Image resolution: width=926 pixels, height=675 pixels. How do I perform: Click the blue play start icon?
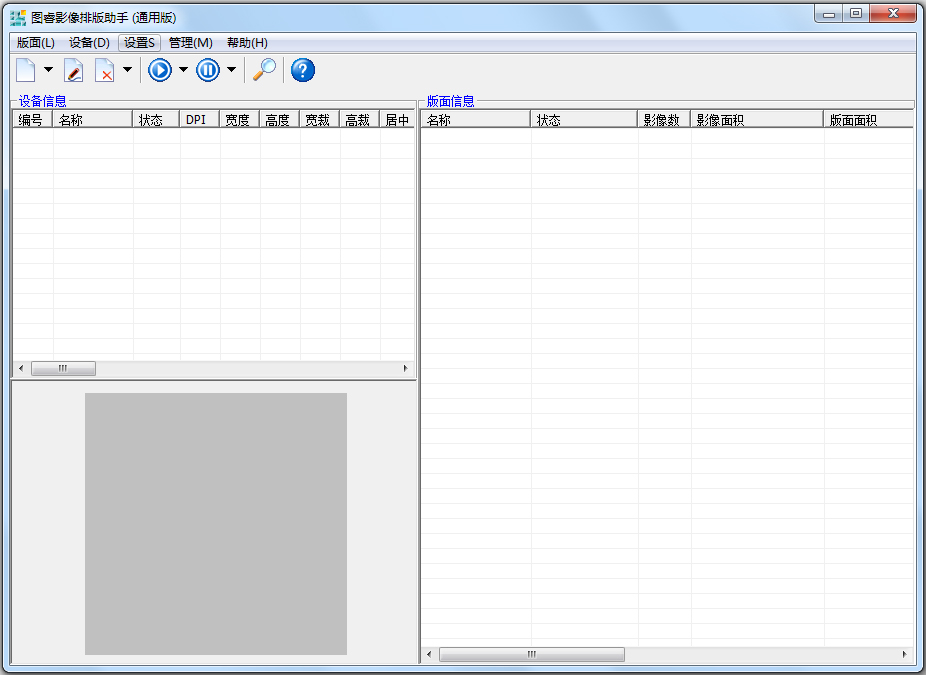pyautogui.click(x=159, y=70)
